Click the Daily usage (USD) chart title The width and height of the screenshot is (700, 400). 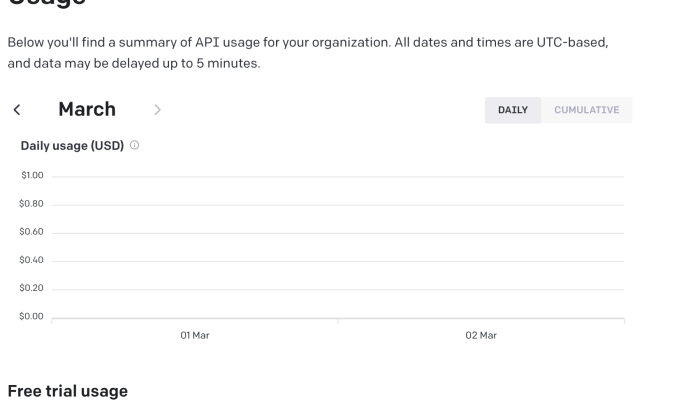72,146
